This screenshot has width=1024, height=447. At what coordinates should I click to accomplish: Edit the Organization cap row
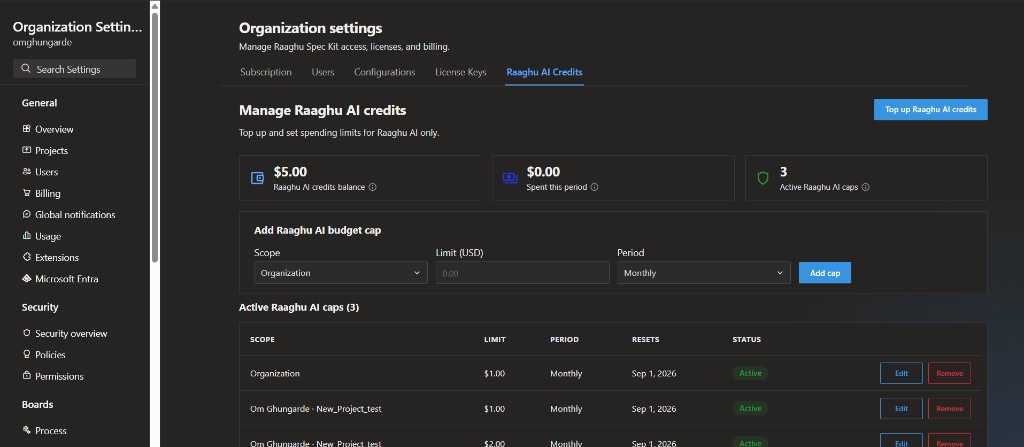[x=901, y=373]
